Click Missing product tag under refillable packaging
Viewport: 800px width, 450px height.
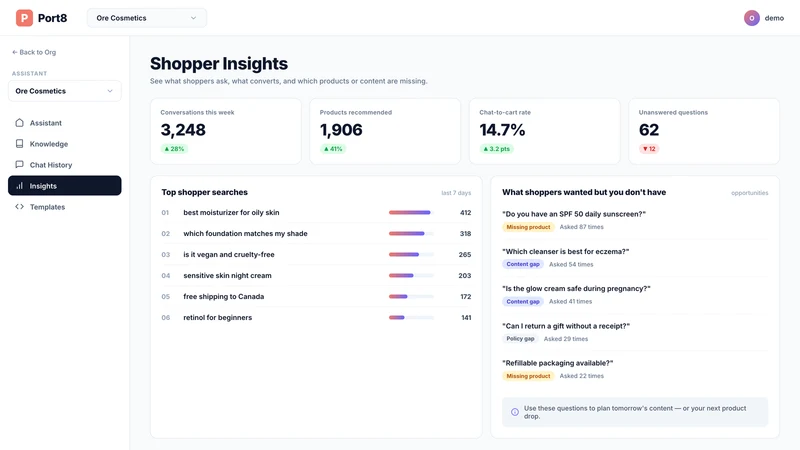click(x=528, y=376)
